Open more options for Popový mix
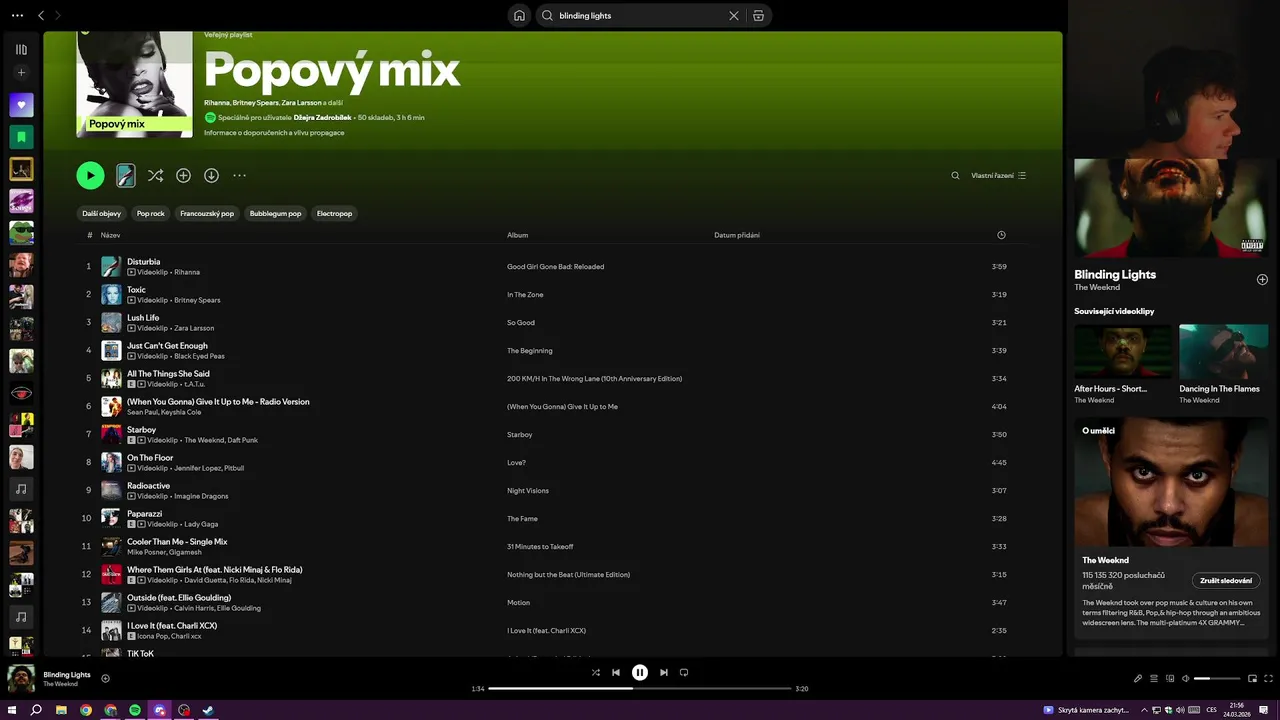Screen dimensions: 1280x720 tap(239, 176)
